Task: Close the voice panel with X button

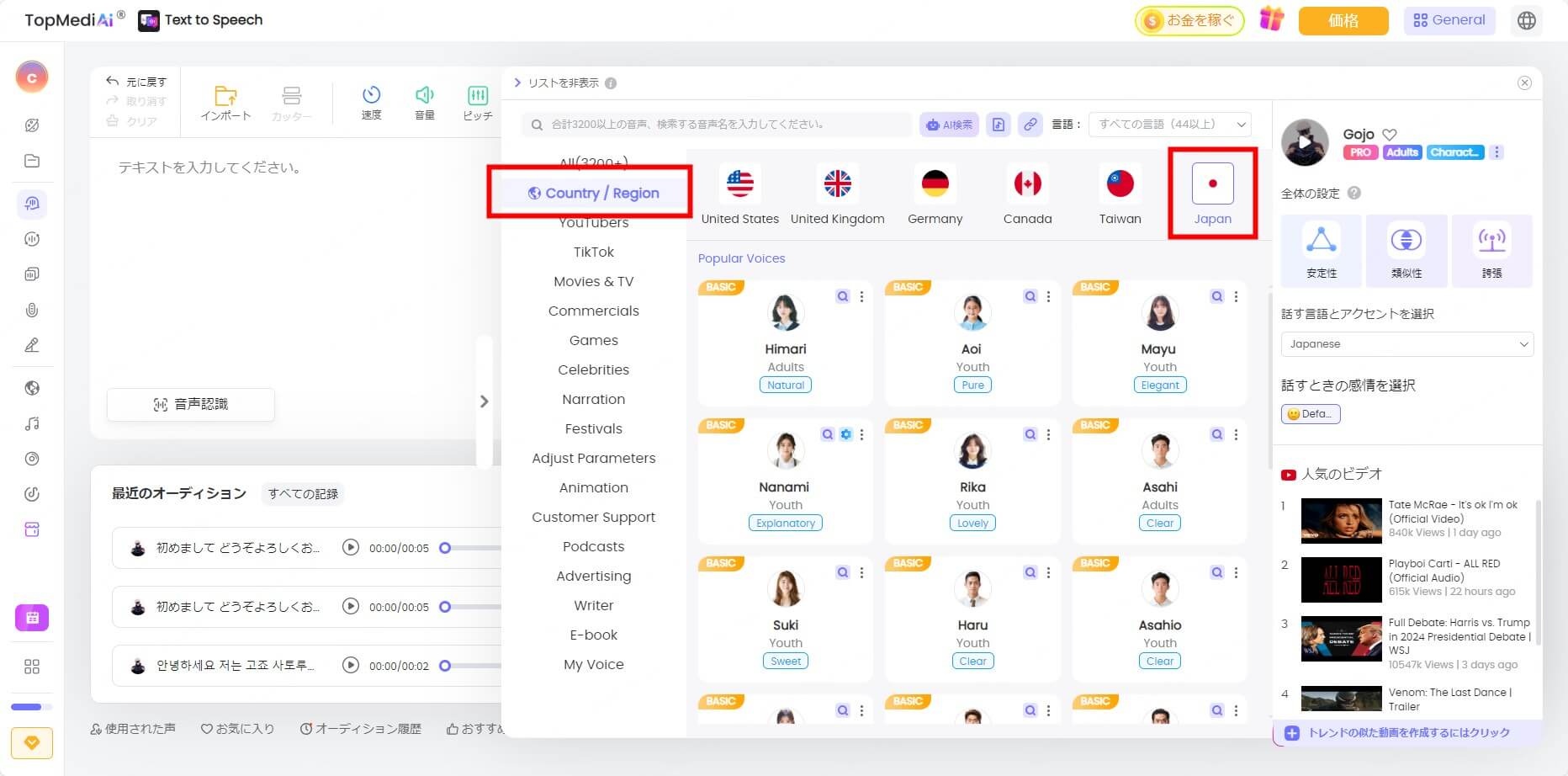Action: 1524,82
